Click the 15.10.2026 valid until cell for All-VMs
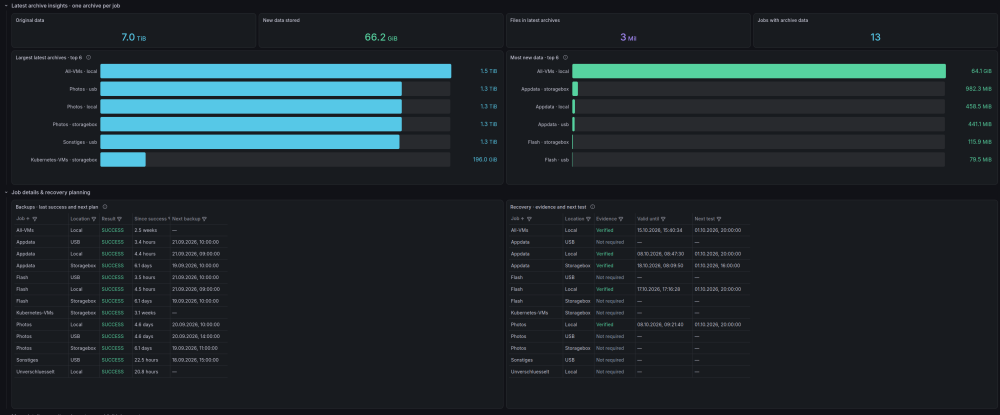 (x=663, y=230)
